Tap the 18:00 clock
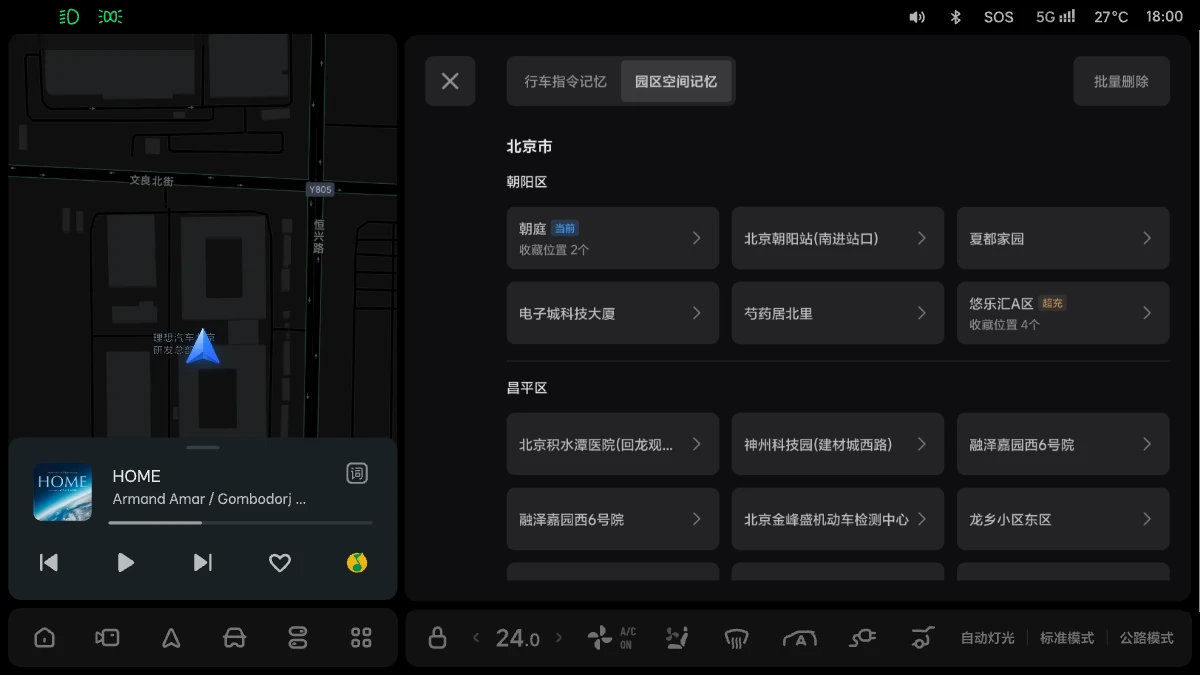 click(x=1164, y=17)
